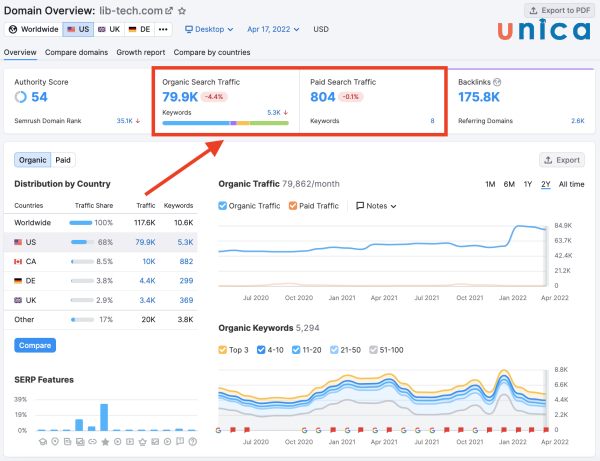600x461 pixels.
Task: Open UK keywords value 369
Action: (186, 300)
